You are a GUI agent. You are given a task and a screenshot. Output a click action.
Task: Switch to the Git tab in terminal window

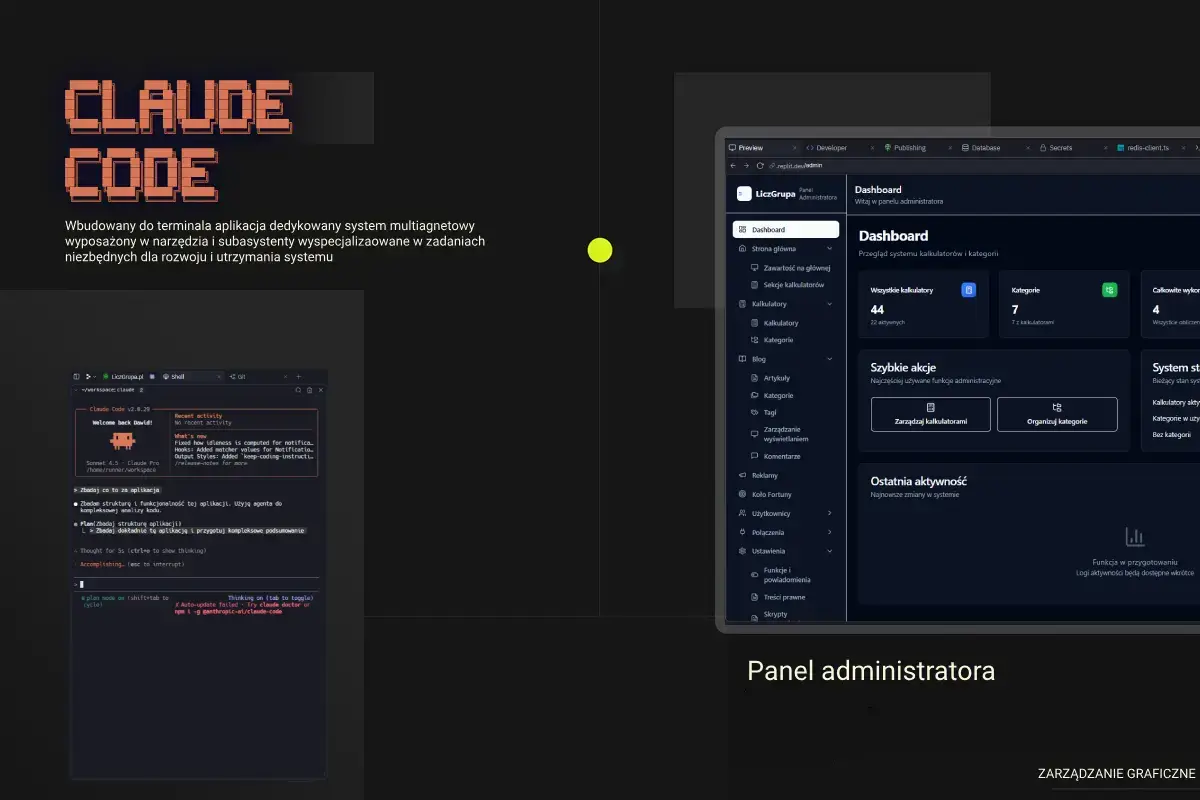pyautogui.click(x=238, y=377)
